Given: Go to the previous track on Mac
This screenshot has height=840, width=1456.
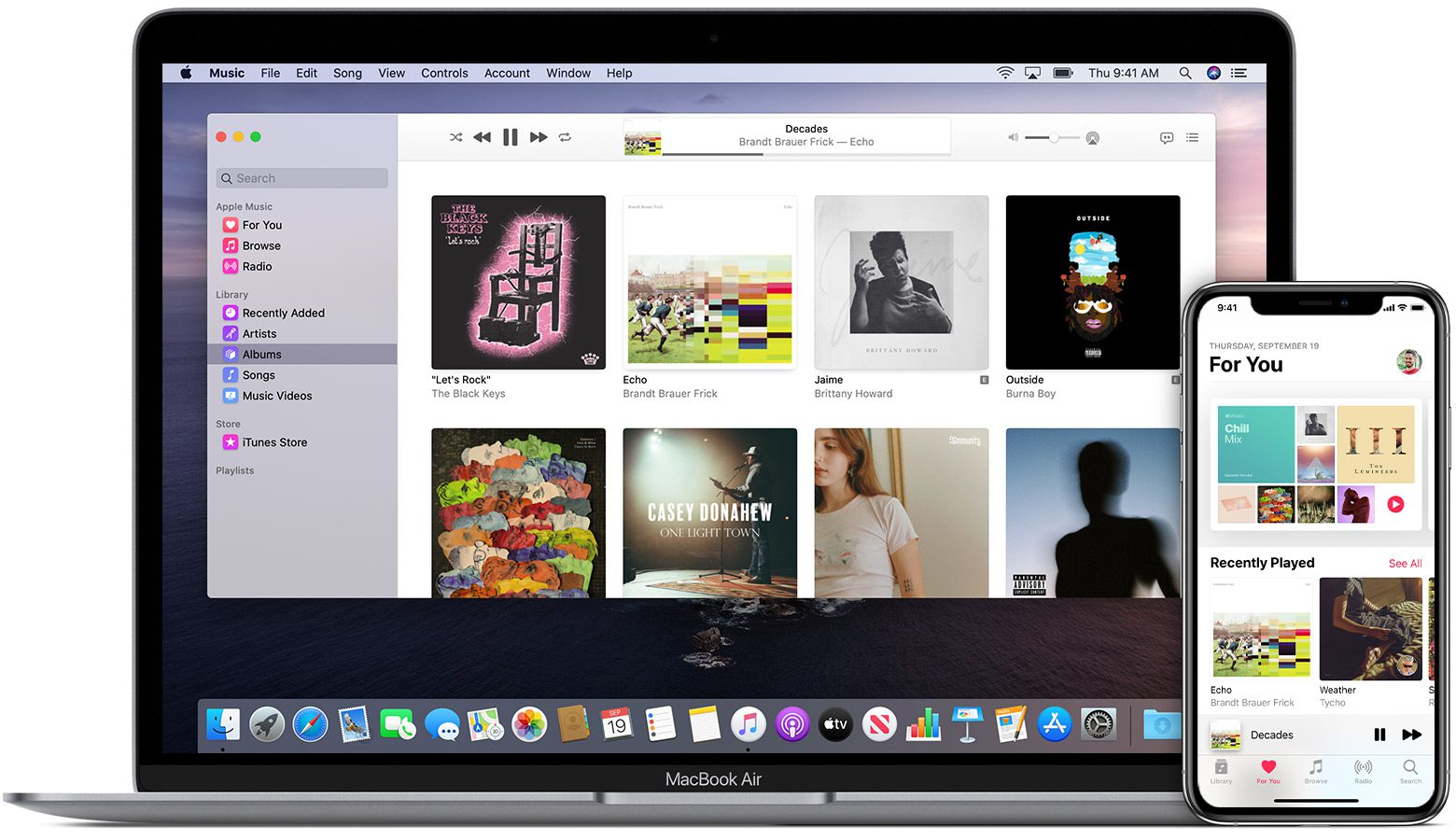Looking at the screenshot, I should (x=482, y=137).
